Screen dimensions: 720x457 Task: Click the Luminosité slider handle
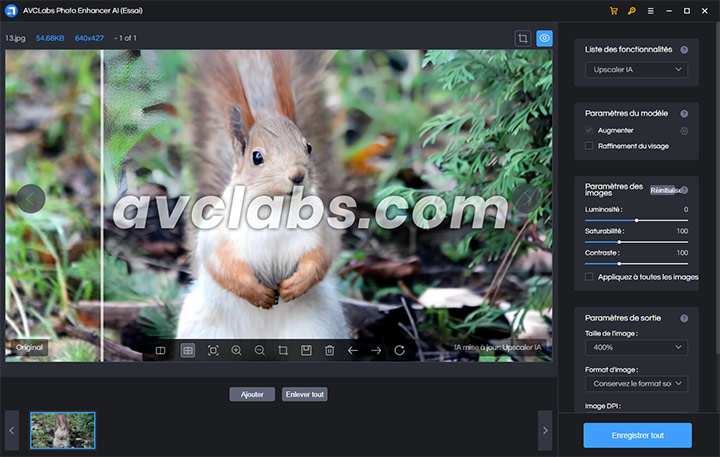pyautogui.click(x=636, y=220)
